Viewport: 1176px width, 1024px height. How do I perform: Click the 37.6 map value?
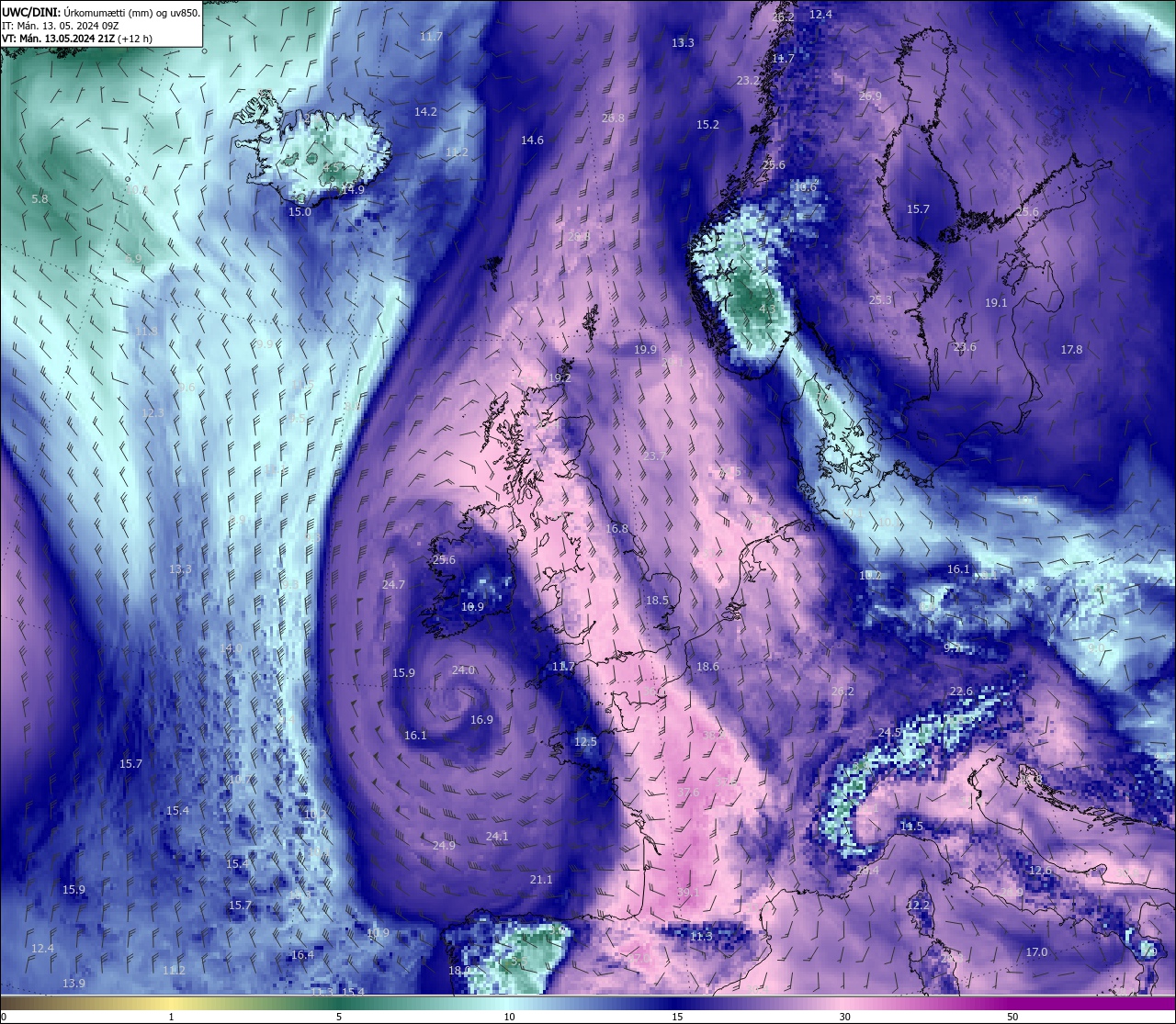(688, 792)
